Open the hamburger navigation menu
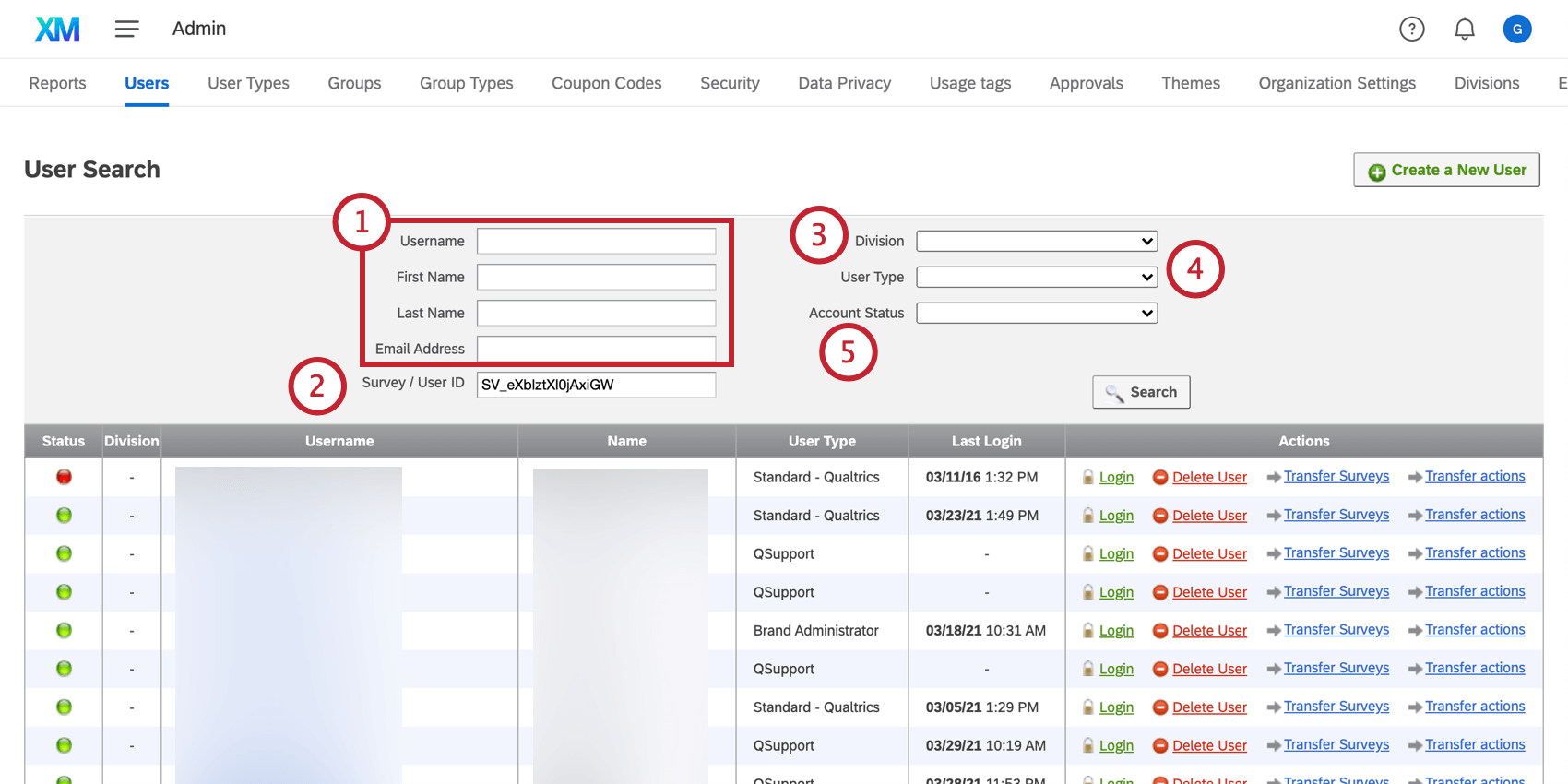 click(x=126, y=29)
